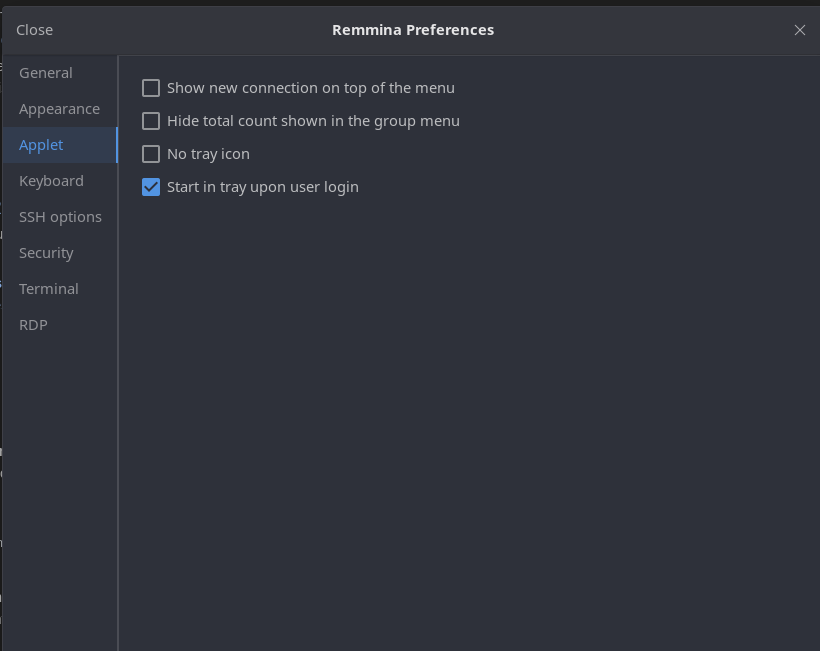Click the 'Show new connection on top of the menu' label

[311, 88]
